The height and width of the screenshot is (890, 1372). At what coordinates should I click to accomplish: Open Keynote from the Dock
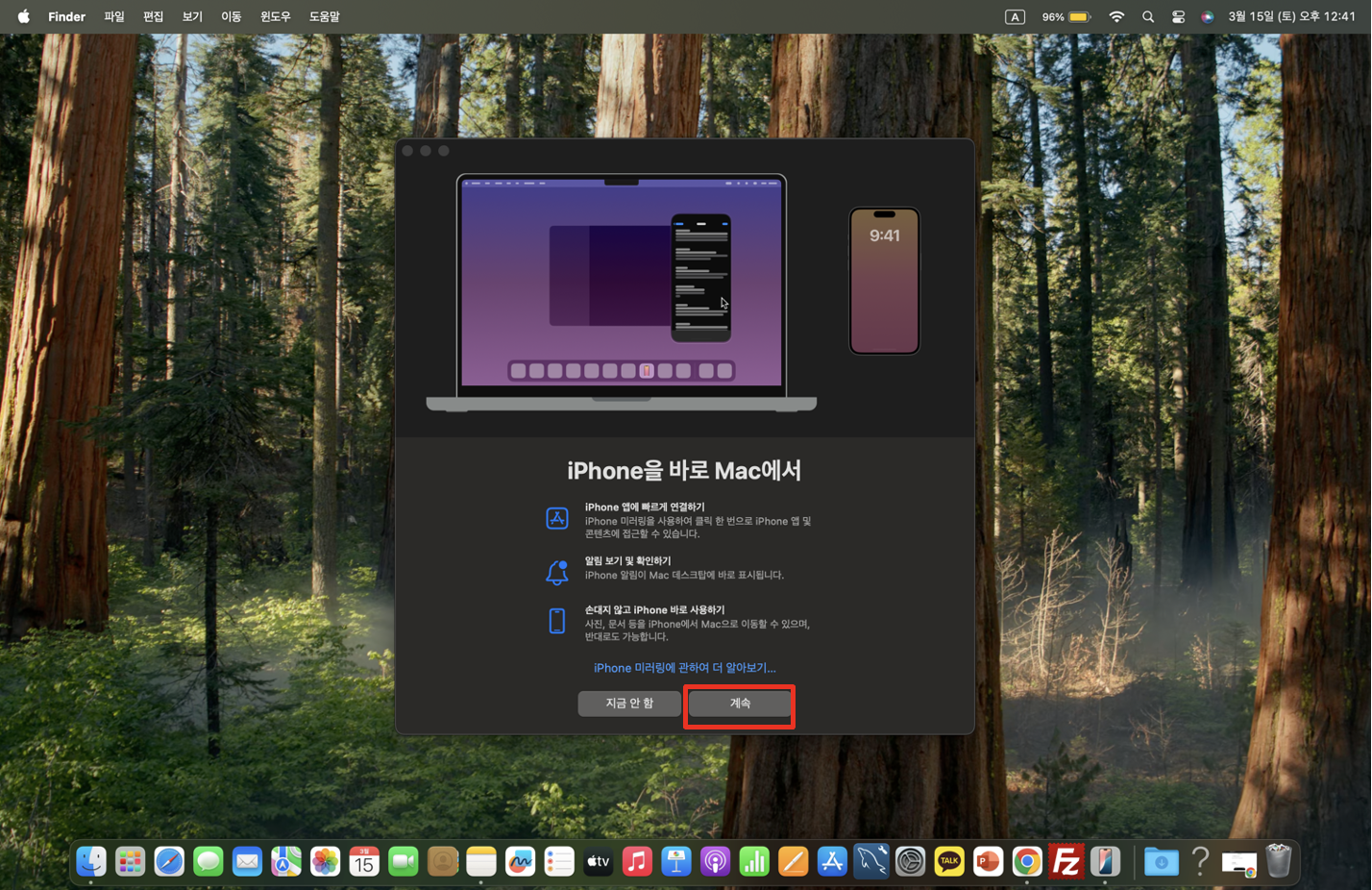point(676,862)
